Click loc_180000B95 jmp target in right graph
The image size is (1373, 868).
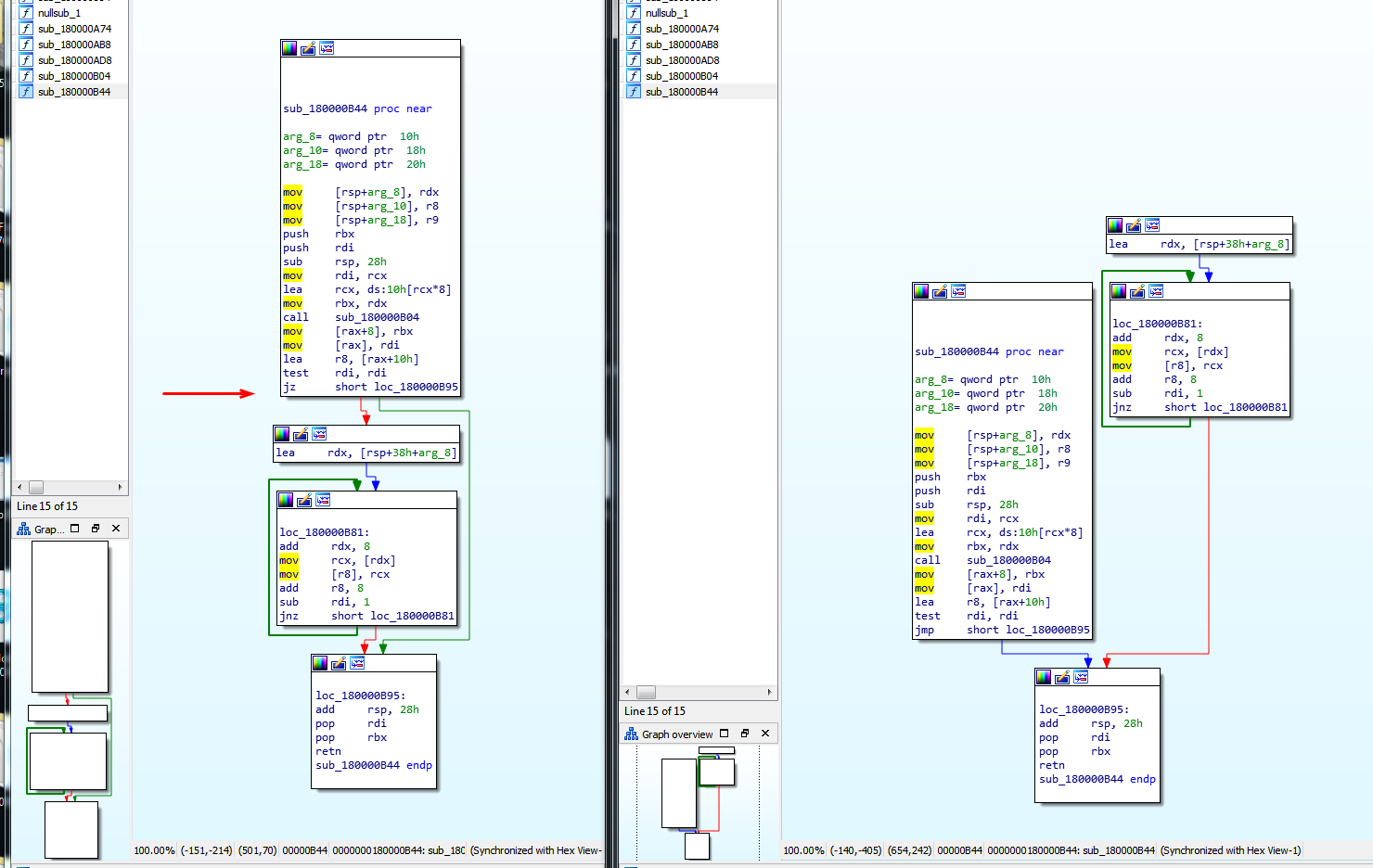click(1047, 630)
